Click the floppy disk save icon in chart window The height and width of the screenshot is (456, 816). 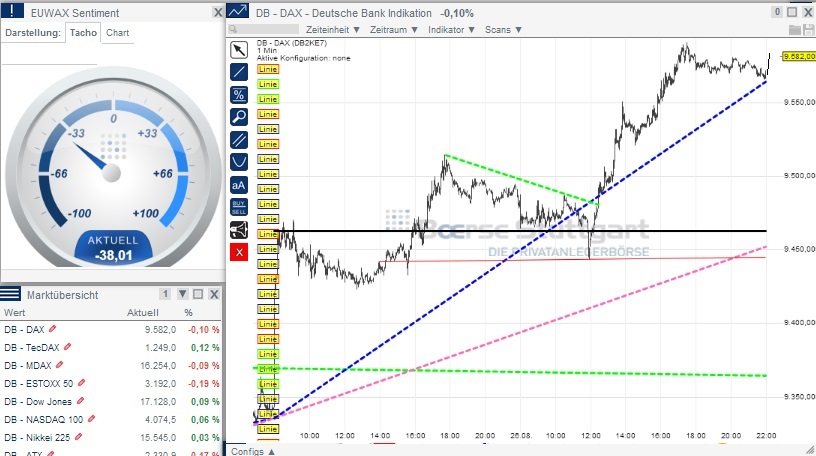pos(809,30)
